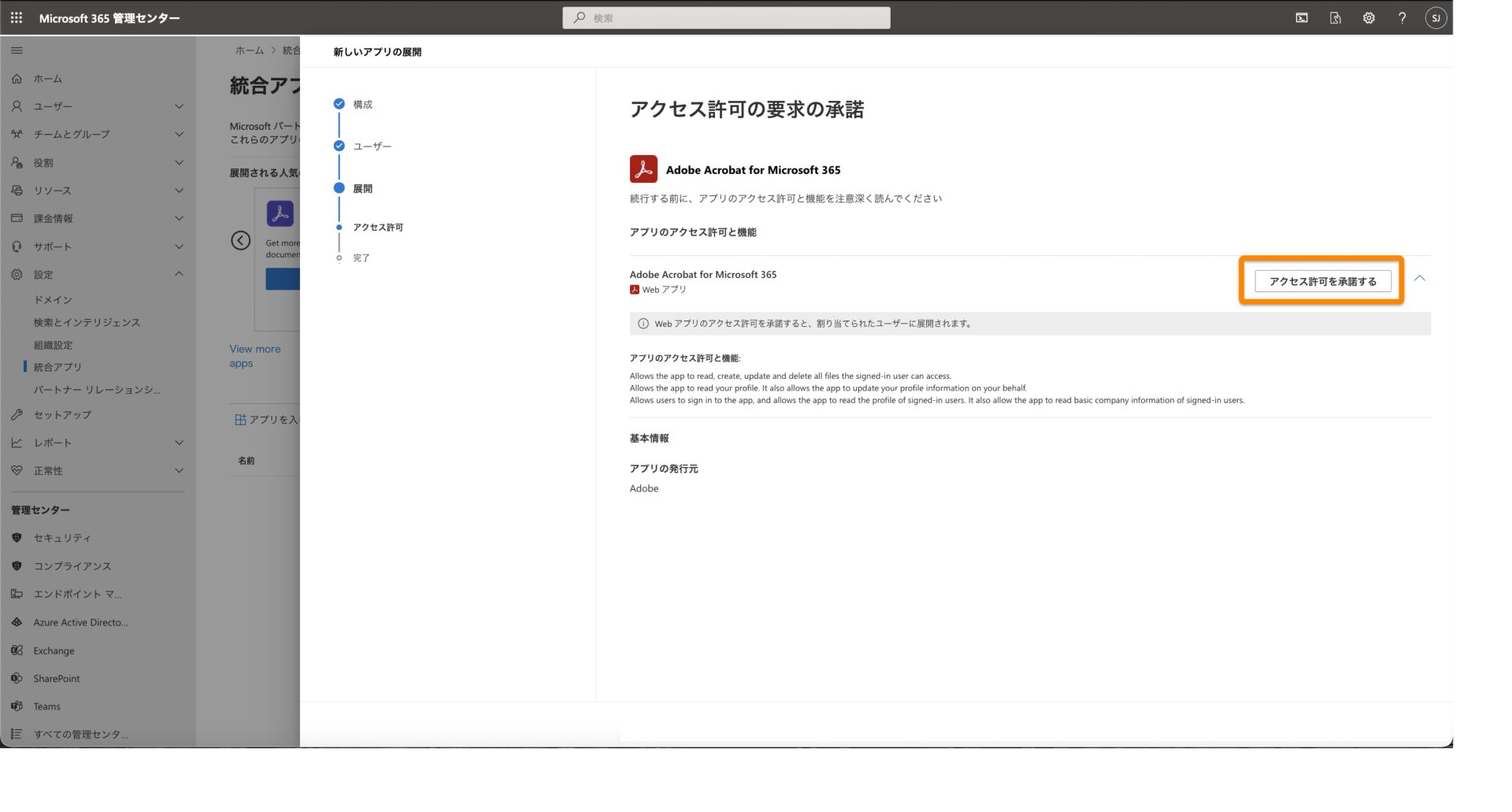This screenshot has width=1512, height=812.
Task: Click the Adobe Acrobat app logo
Action: click(643, 169)
